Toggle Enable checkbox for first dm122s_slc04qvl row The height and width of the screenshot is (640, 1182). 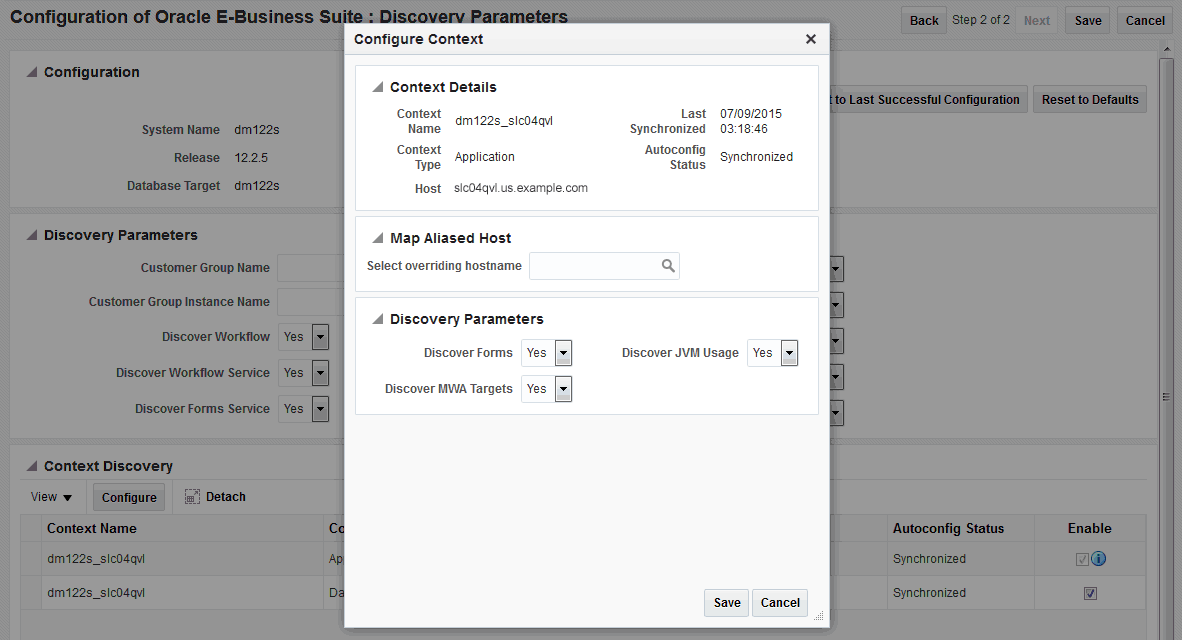(x=1082, y=559)
